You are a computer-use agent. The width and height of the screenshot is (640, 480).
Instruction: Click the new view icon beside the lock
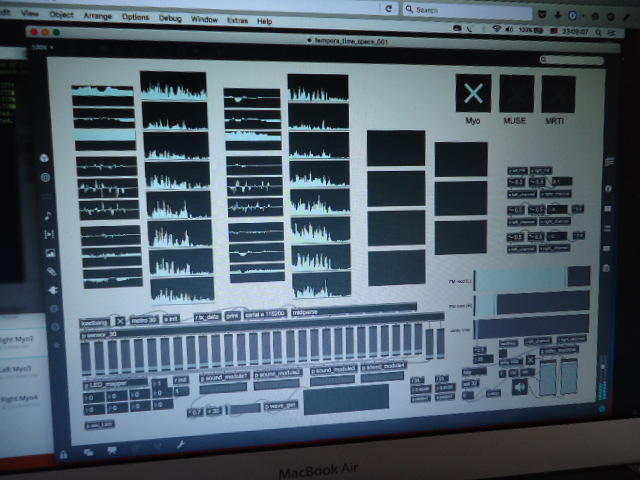click(88, 452)
